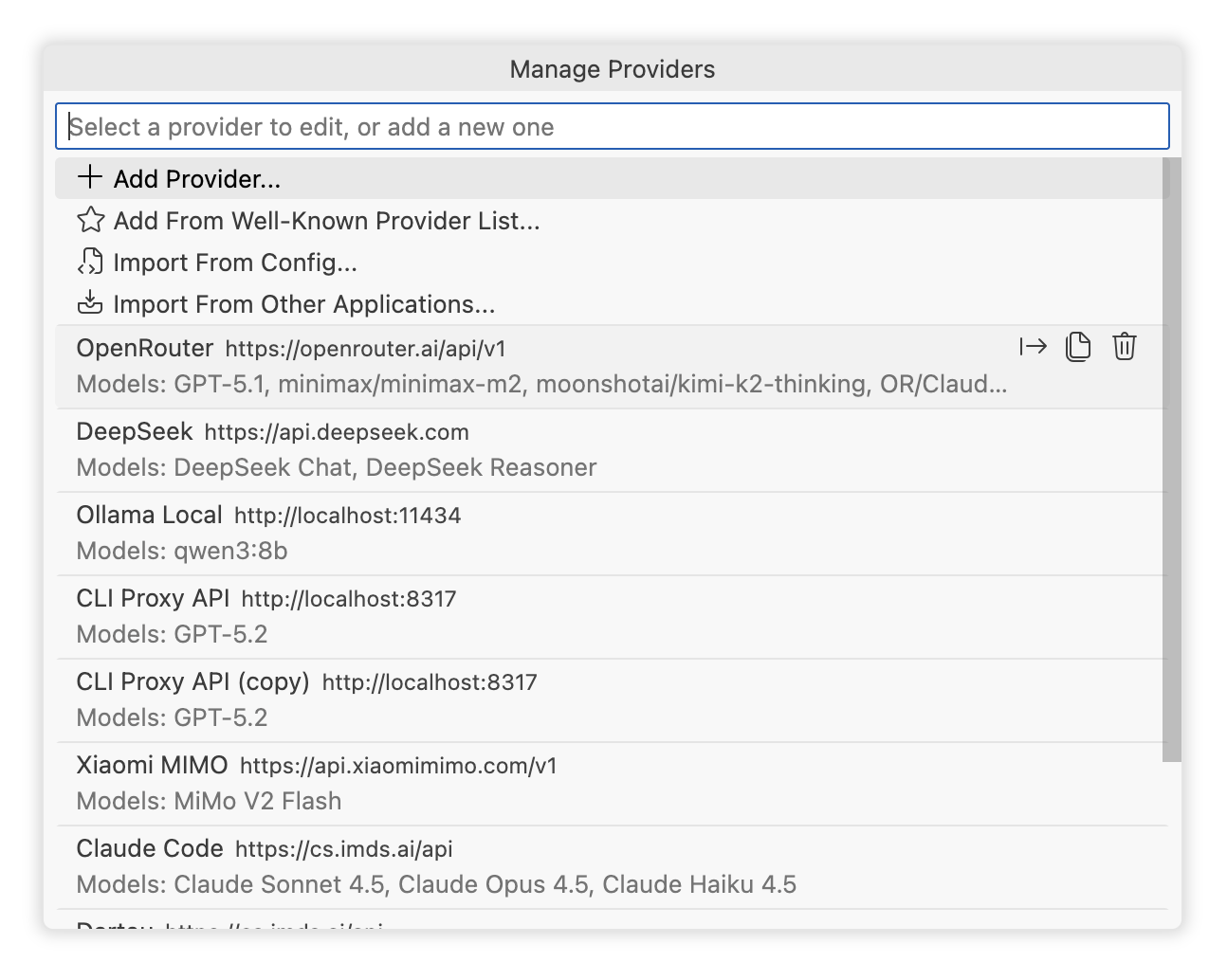The width and height of the screenshot is (1227, 980).
Task: Duplicate the OpenRouter provider via copy icon
Action: tap(1078, 347)
